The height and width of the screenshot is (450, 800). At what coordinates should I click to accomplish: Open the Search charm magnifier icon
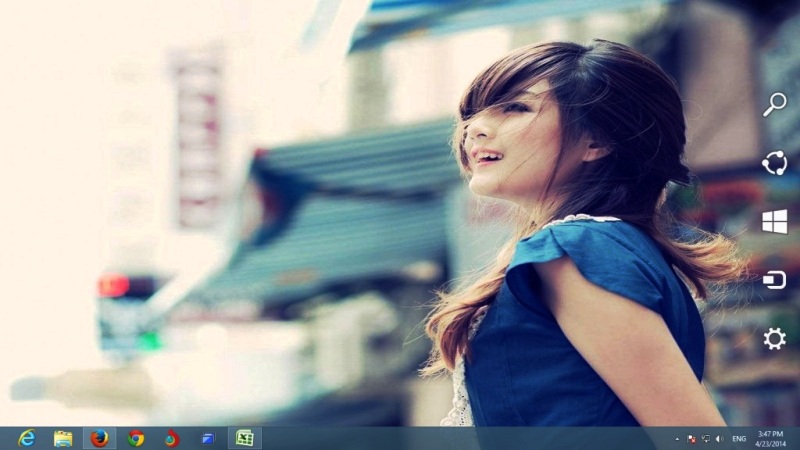774,104
